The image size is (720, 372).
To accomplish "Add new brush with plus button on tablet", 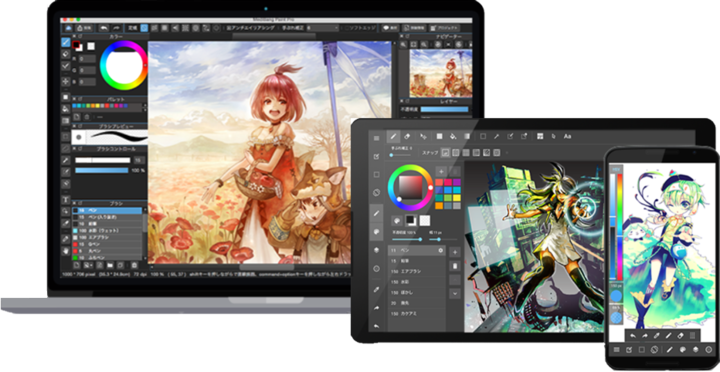I will pos(455,252).
